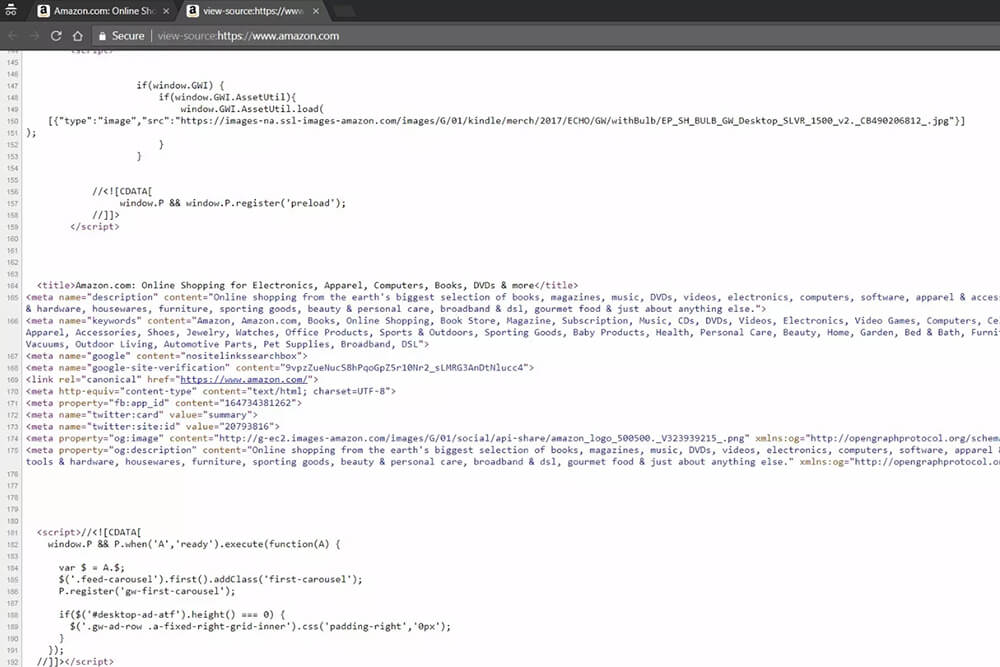
Task: Click the var $ = A.$; line
Action: (92, 568)
